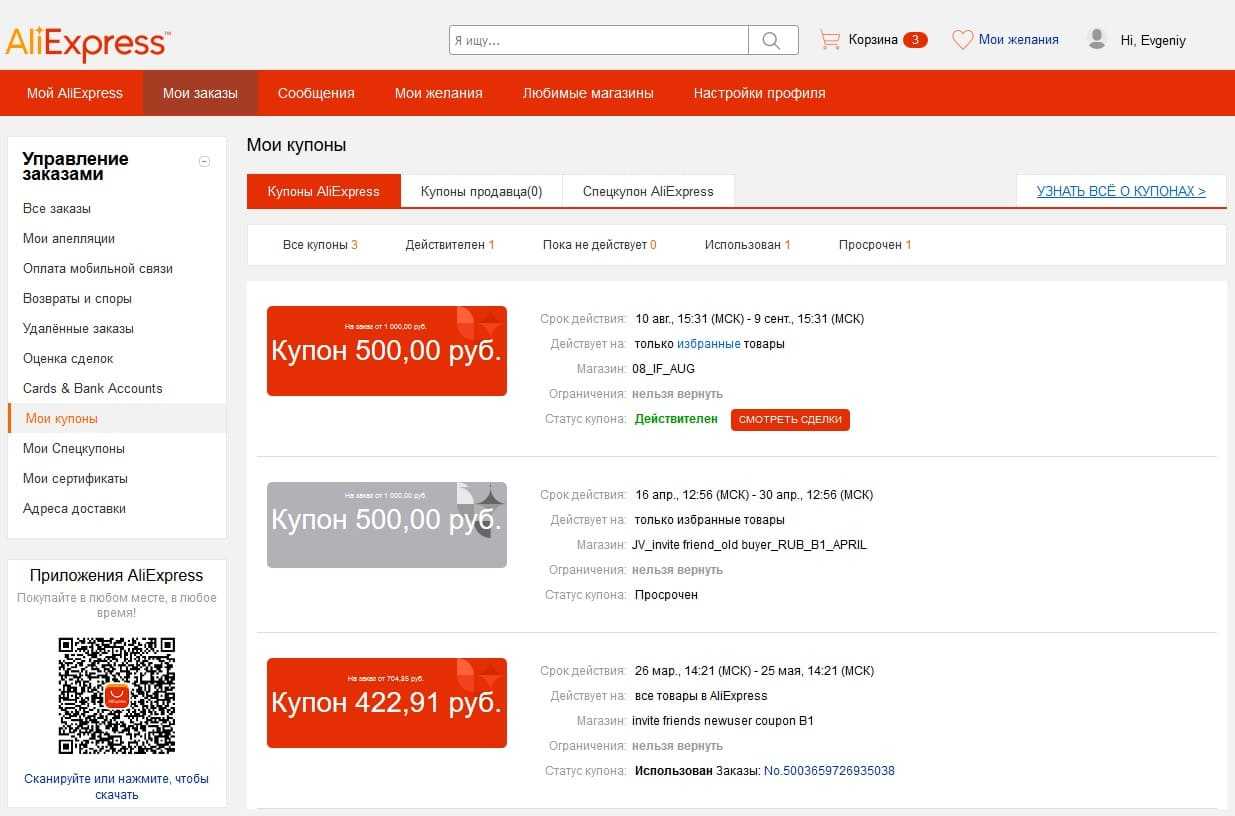Switch to the Спецкупон AliExpress tab

point(648,191)
